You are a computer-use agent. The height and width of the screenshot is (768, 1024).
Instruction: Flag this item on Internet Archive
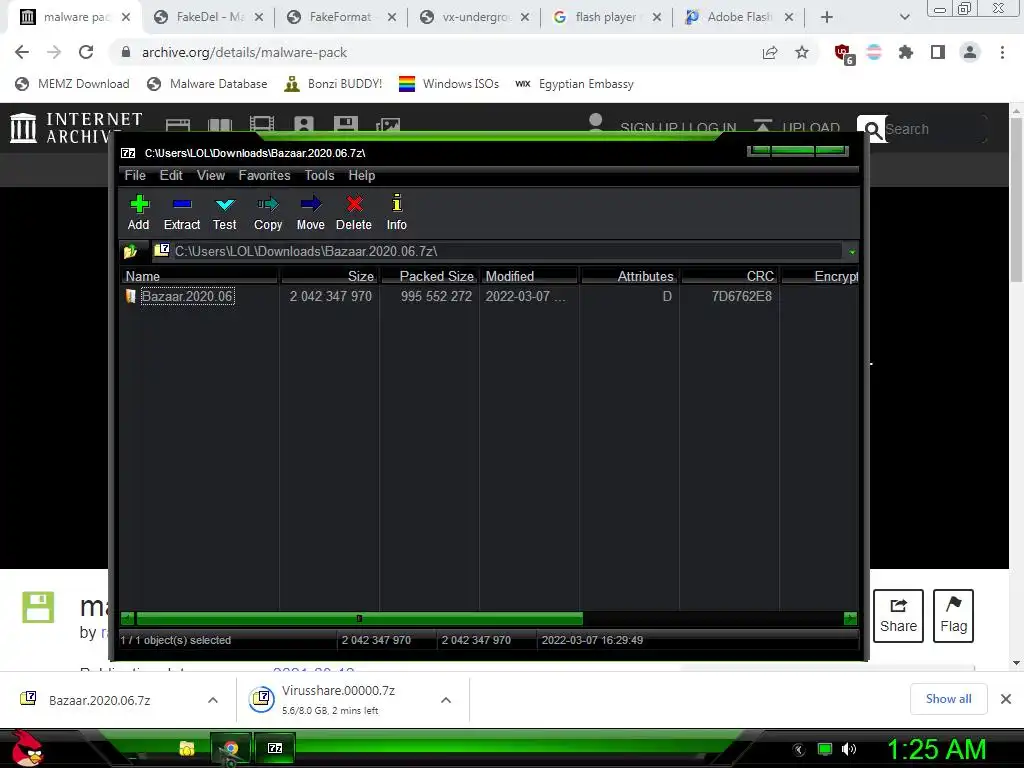953,616
